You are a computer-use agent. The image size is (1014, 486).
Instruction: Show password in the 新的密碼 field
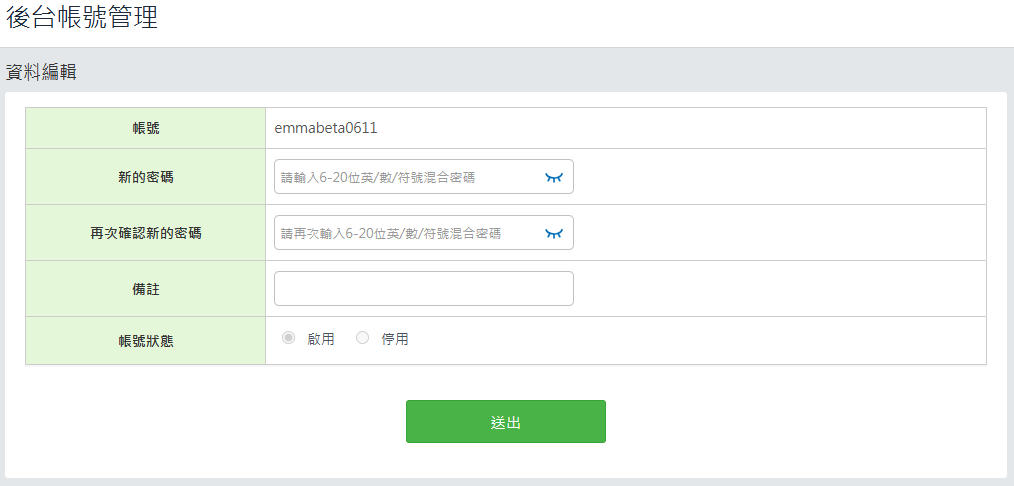point(554,177)
